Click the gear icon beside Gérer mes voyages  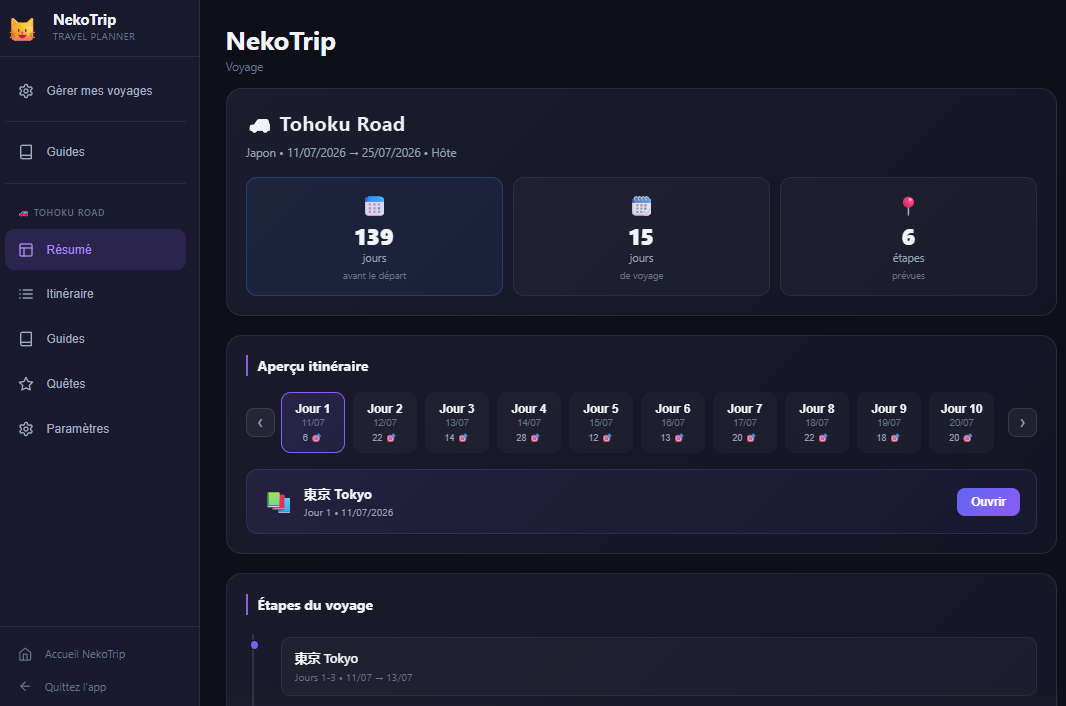pos(26,91)
